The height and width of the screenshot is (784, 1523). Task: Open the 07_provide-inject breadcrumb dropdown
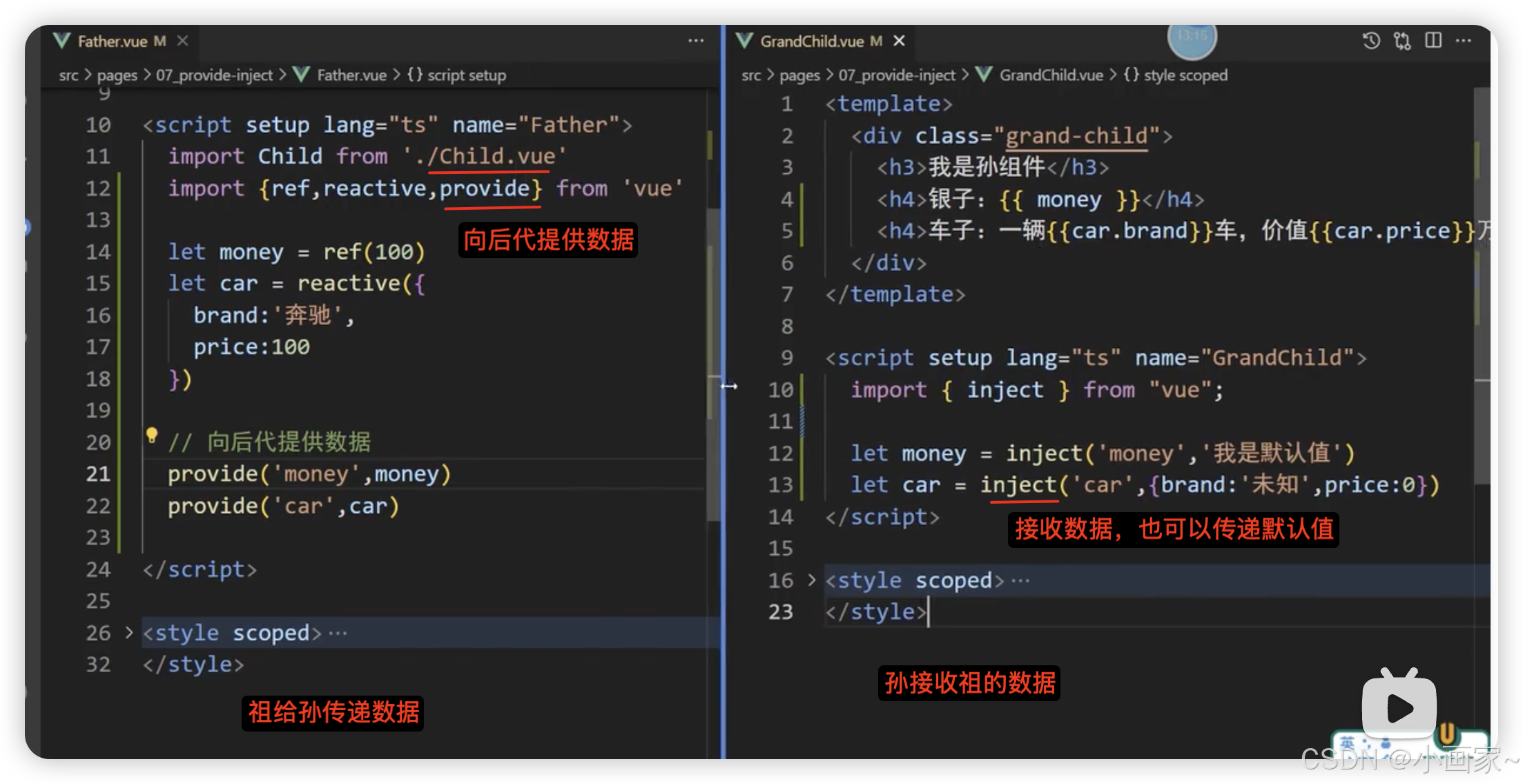point(215,75)
